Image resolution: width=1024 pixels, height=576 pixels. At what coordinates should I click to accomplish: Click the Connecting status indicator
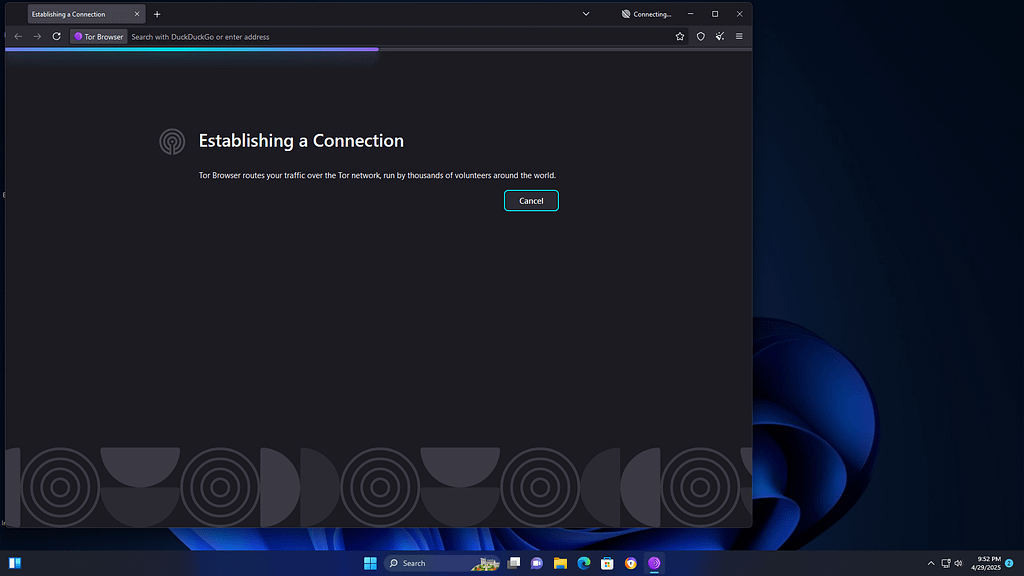[x=646, y=14]
